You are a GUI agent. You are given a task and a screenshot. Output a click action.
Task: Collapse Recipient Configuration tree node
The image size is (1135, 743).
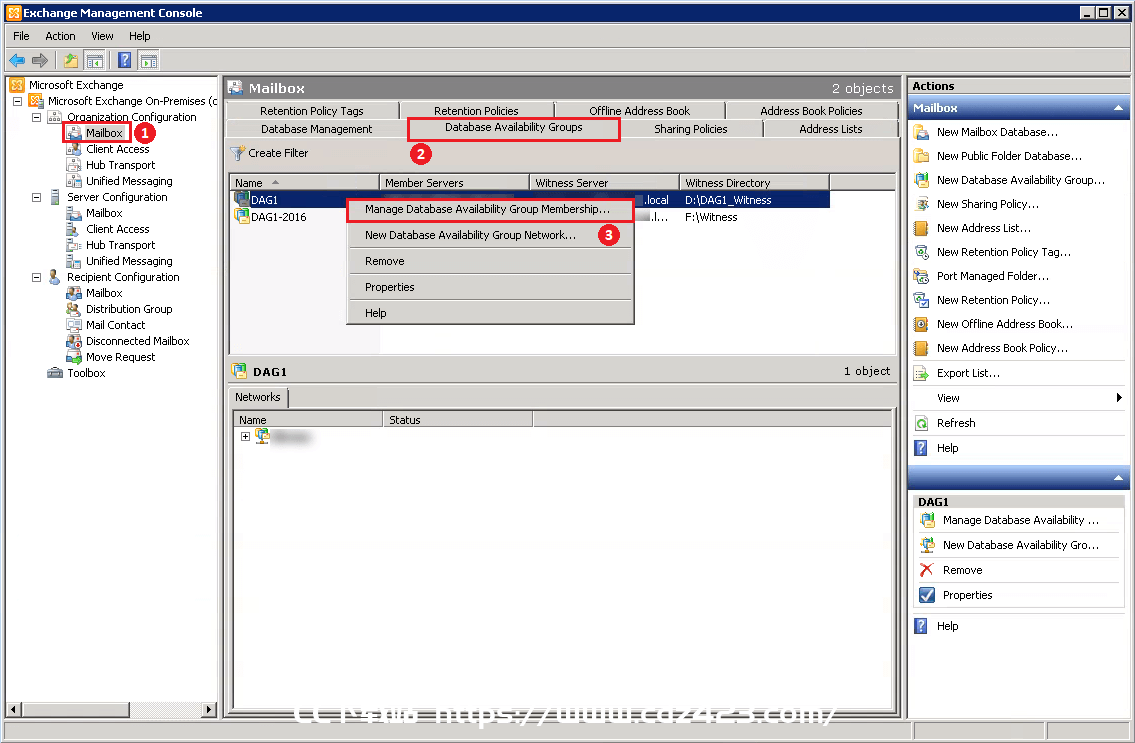[36, 277]
